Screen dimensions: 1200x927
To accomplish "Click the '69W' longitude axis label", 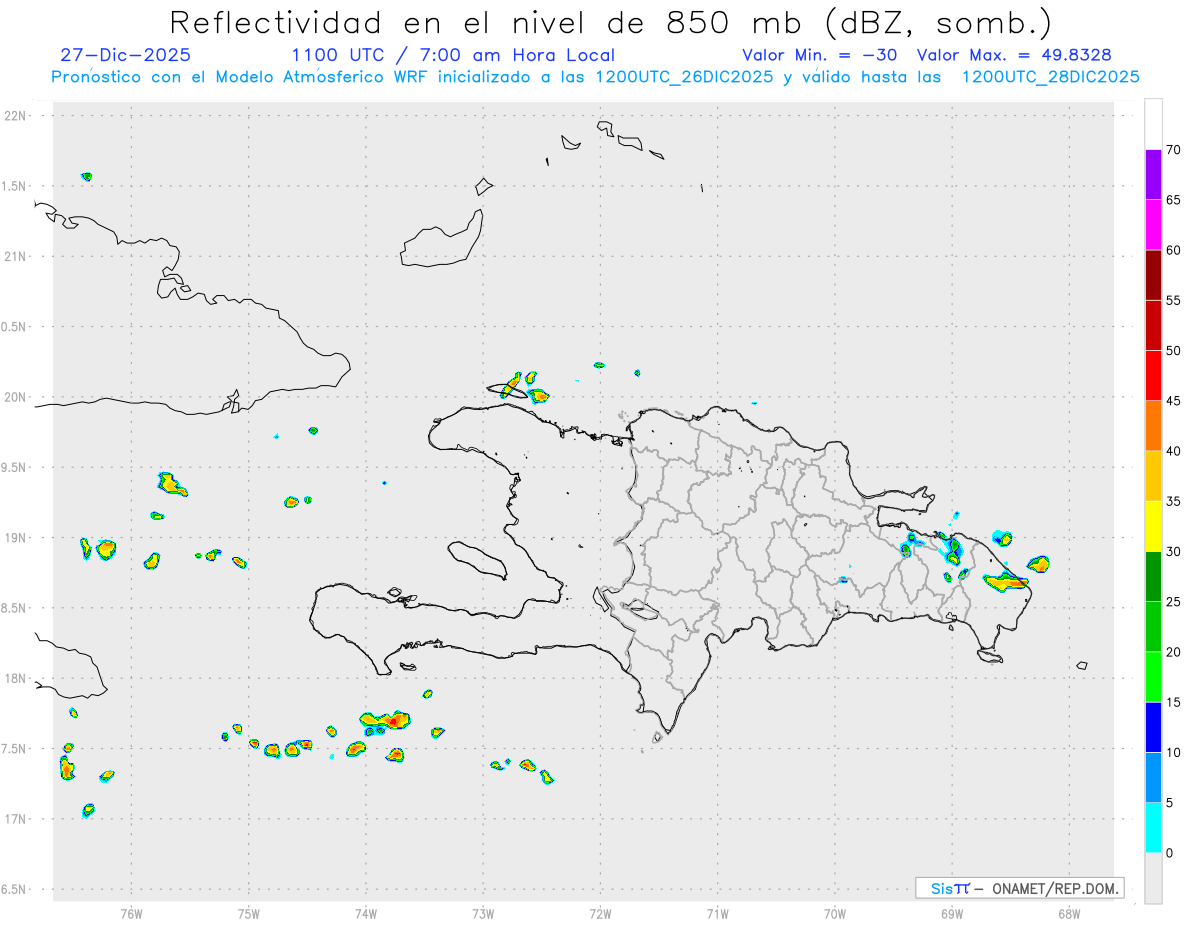I will pyautogui.click(x=952, y=913).
